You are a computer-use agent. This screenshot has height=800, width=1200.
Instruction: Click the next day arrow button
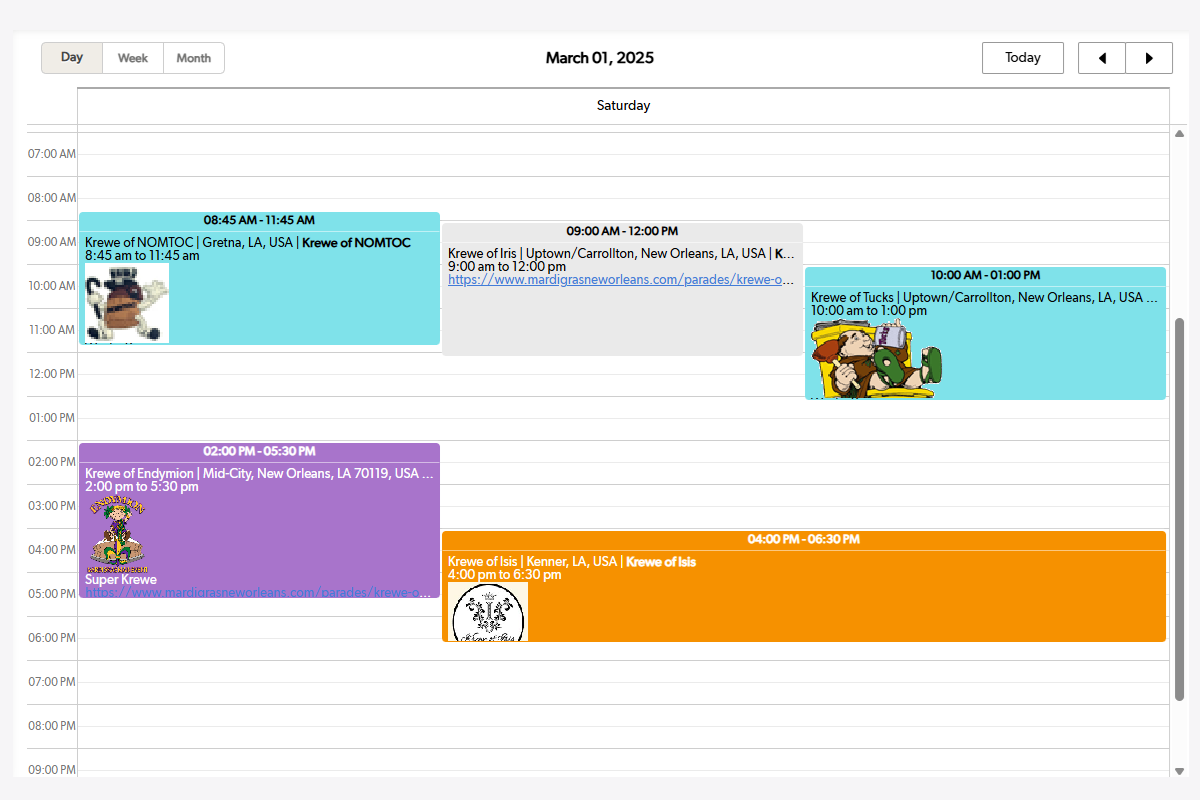coord(1149,58)
